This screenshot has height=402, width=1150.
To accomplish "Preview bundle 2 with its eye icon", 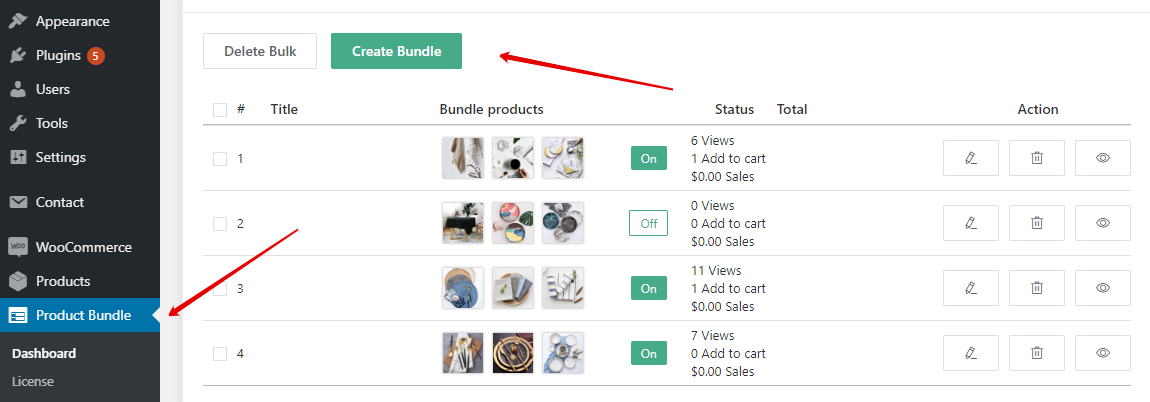I will (1103, 223).
